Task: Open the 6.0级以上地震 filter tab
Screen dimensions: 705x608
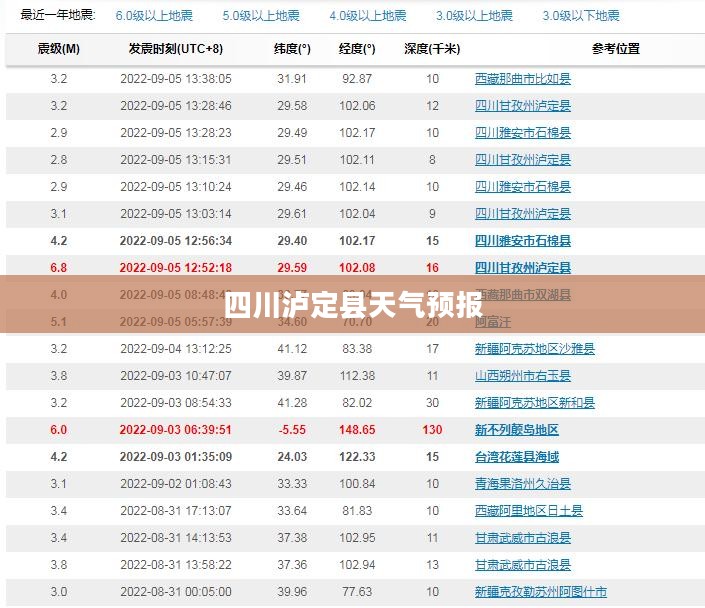Action: click(x=154, y=16)
